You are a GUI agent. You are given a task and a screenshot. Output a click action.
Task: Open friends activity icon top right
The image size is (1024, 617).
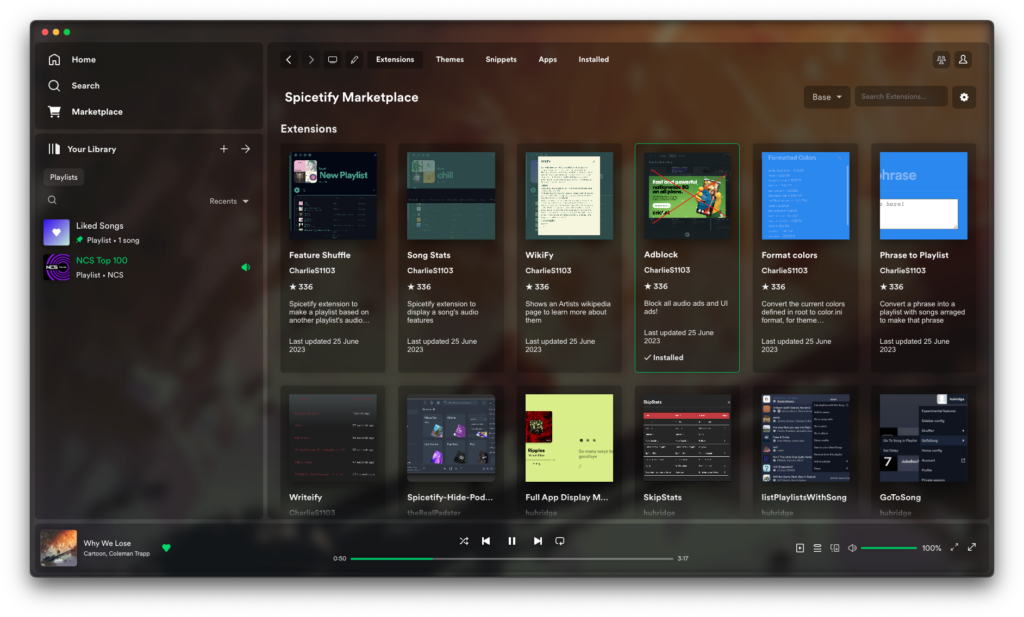[x=941, y=59]
